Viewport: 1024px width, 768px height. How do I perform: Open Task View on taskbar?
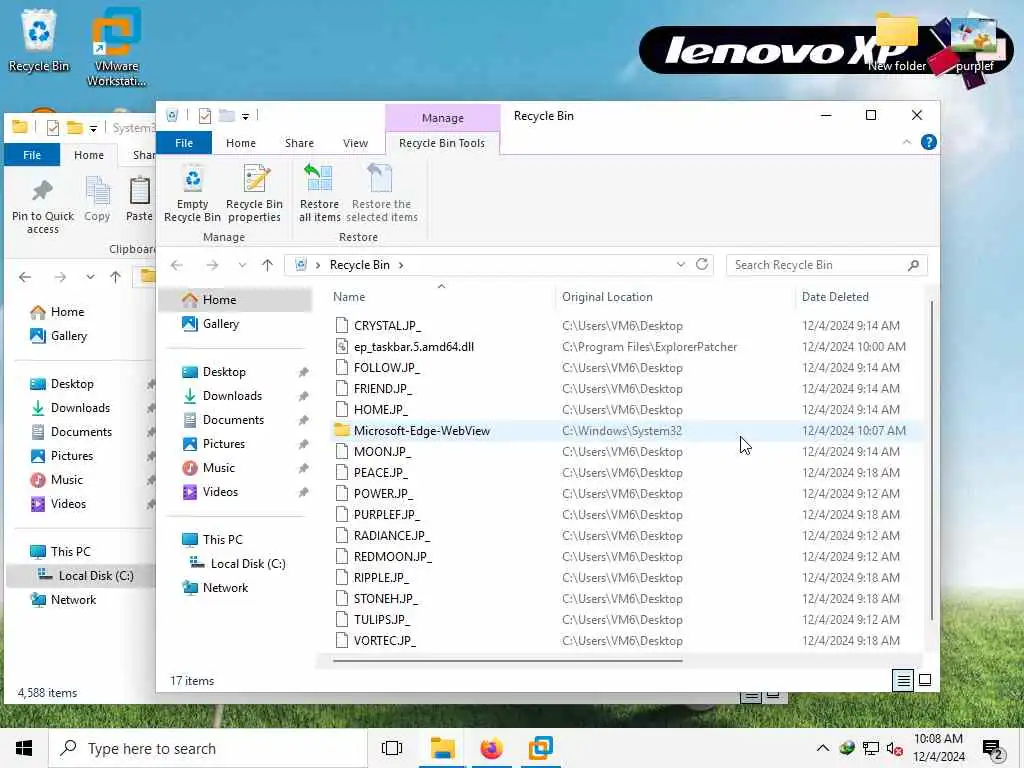point(392,748)
